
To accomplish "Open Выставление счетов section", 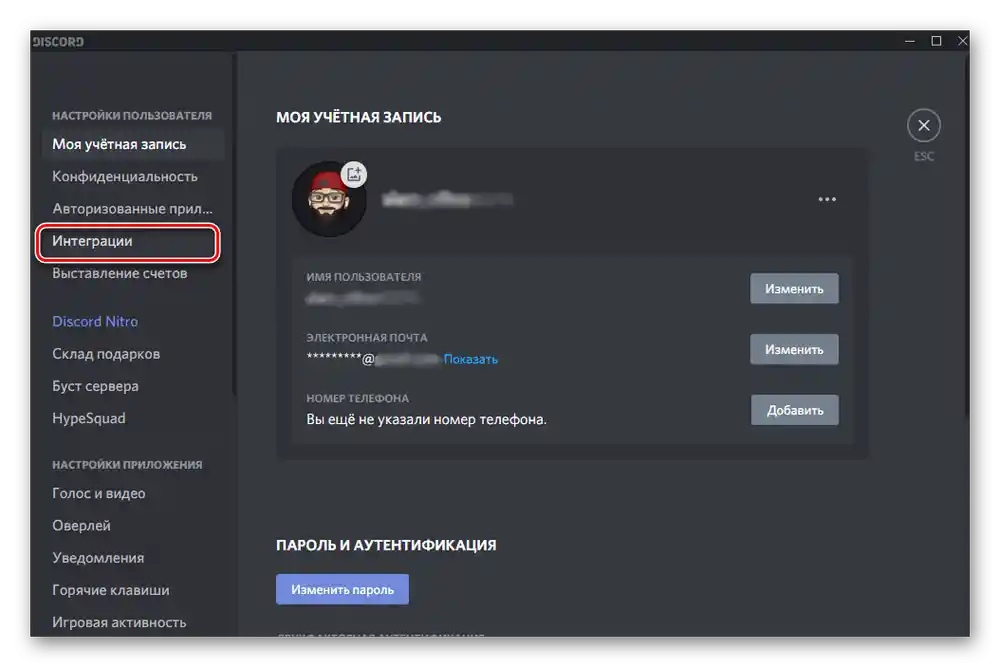I will point(133,274).
